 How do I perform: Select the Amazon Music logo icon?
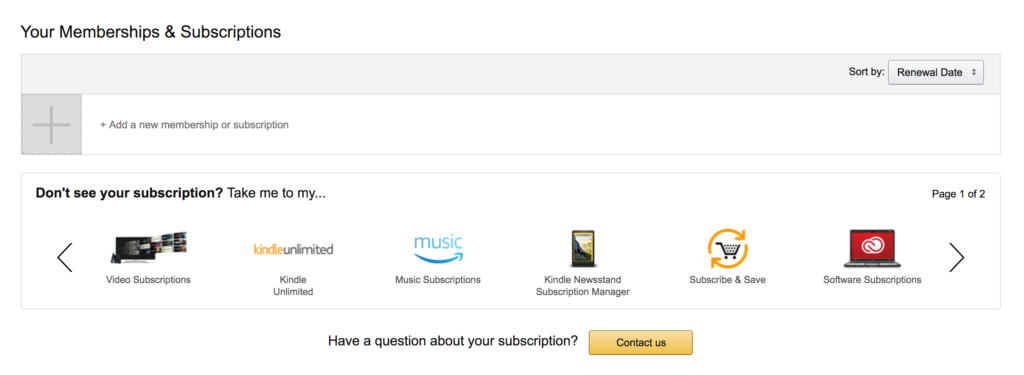point(438,248)
